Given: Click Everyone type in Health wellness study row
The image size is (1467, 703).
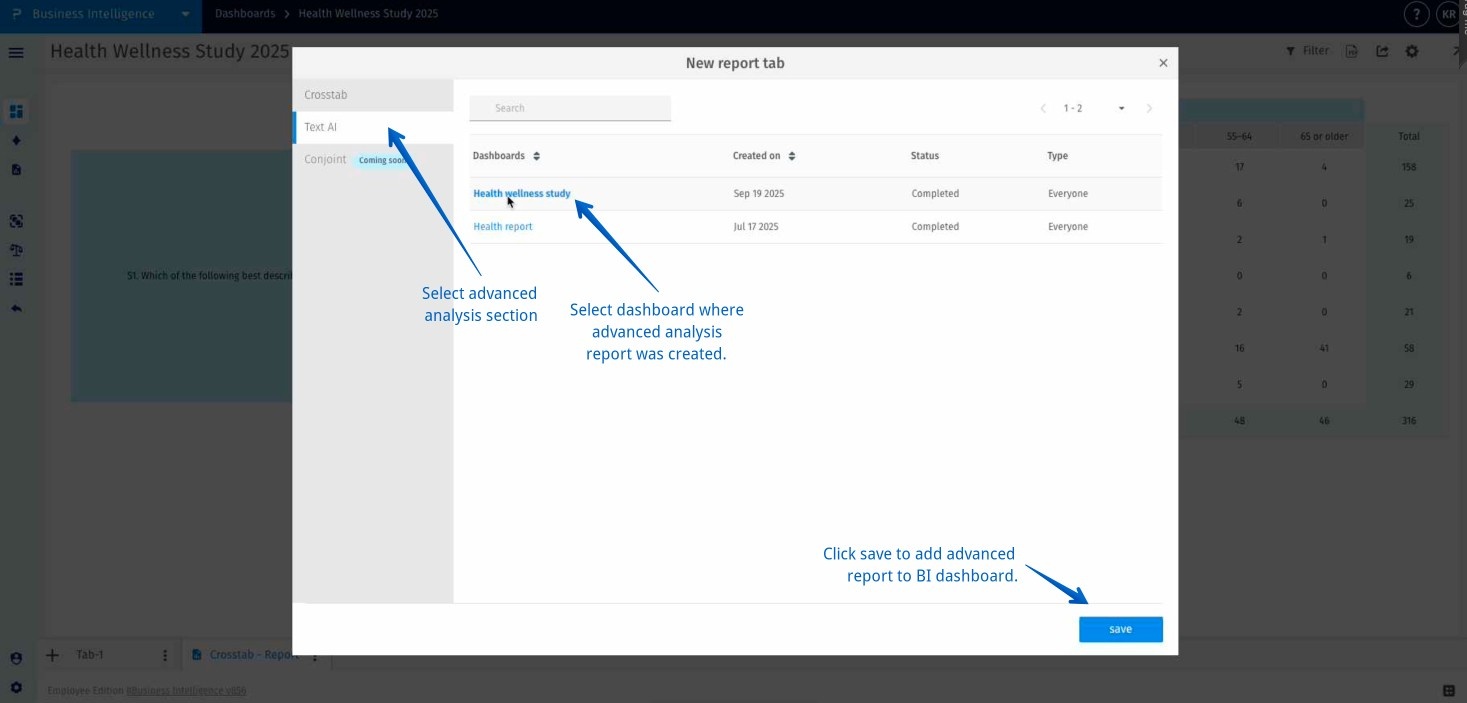Looking at the screenshot, I should pyautogui.click(x=1068, y=194).
